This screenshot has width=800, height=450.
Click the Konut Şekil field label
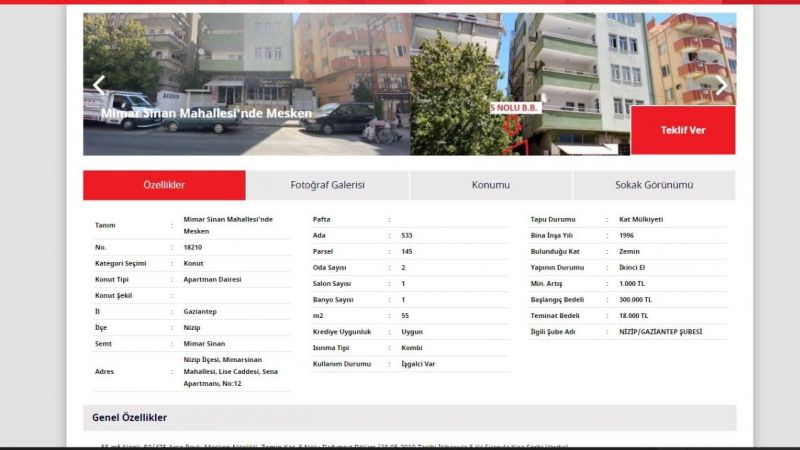113,295
